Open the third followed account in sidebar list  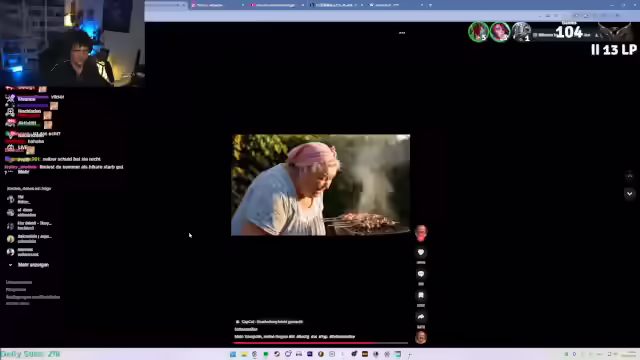(29, 225)
